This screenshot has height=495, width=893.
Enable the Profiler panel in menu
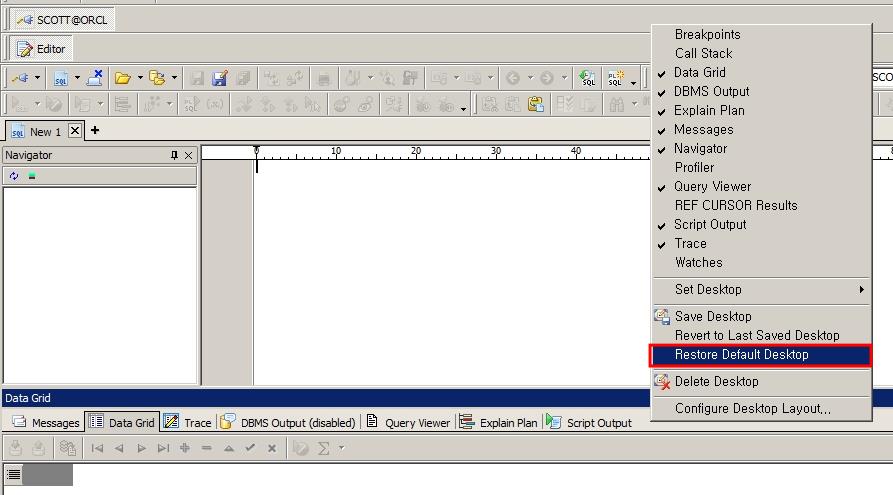694,167
